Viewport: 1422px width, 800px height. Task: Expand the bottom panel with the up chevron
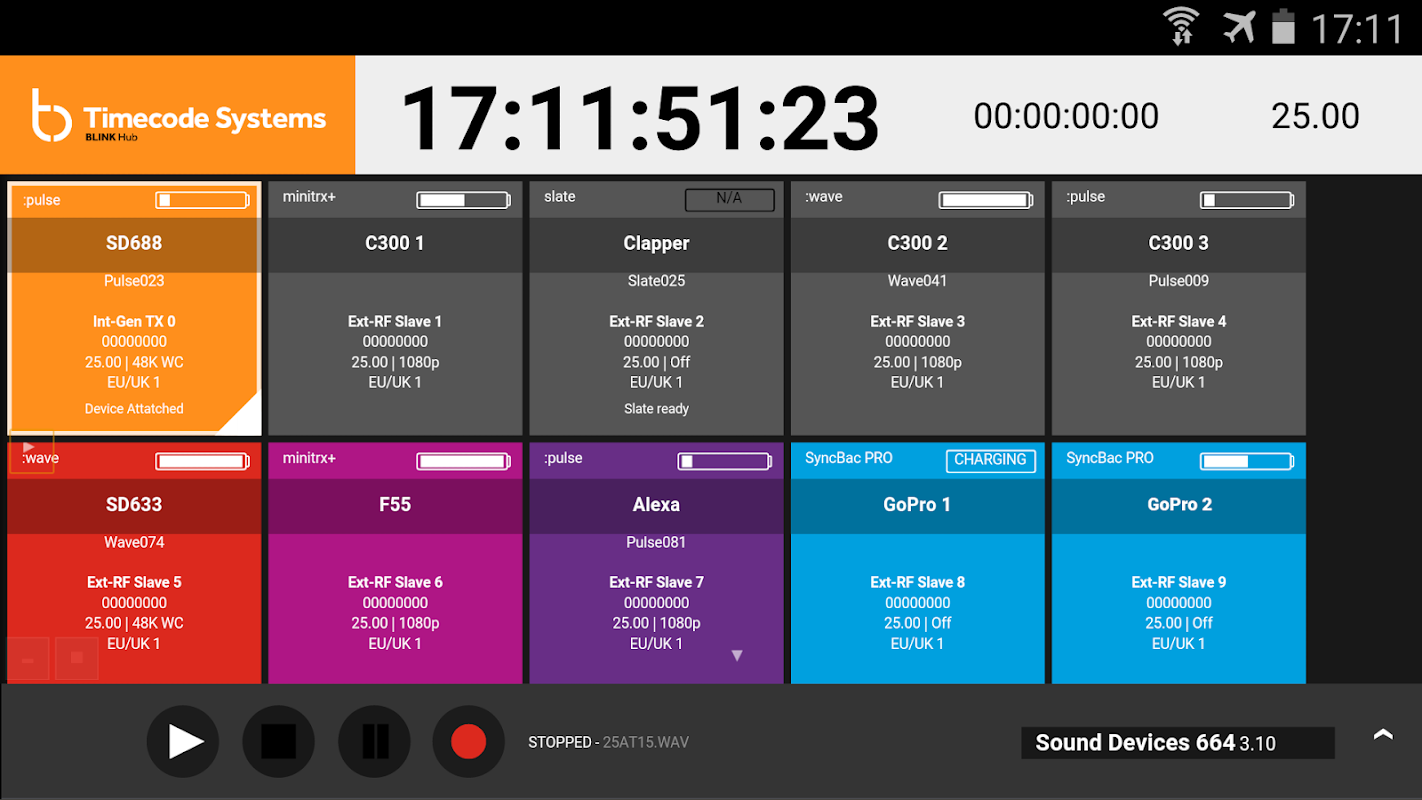point(1383,735)
